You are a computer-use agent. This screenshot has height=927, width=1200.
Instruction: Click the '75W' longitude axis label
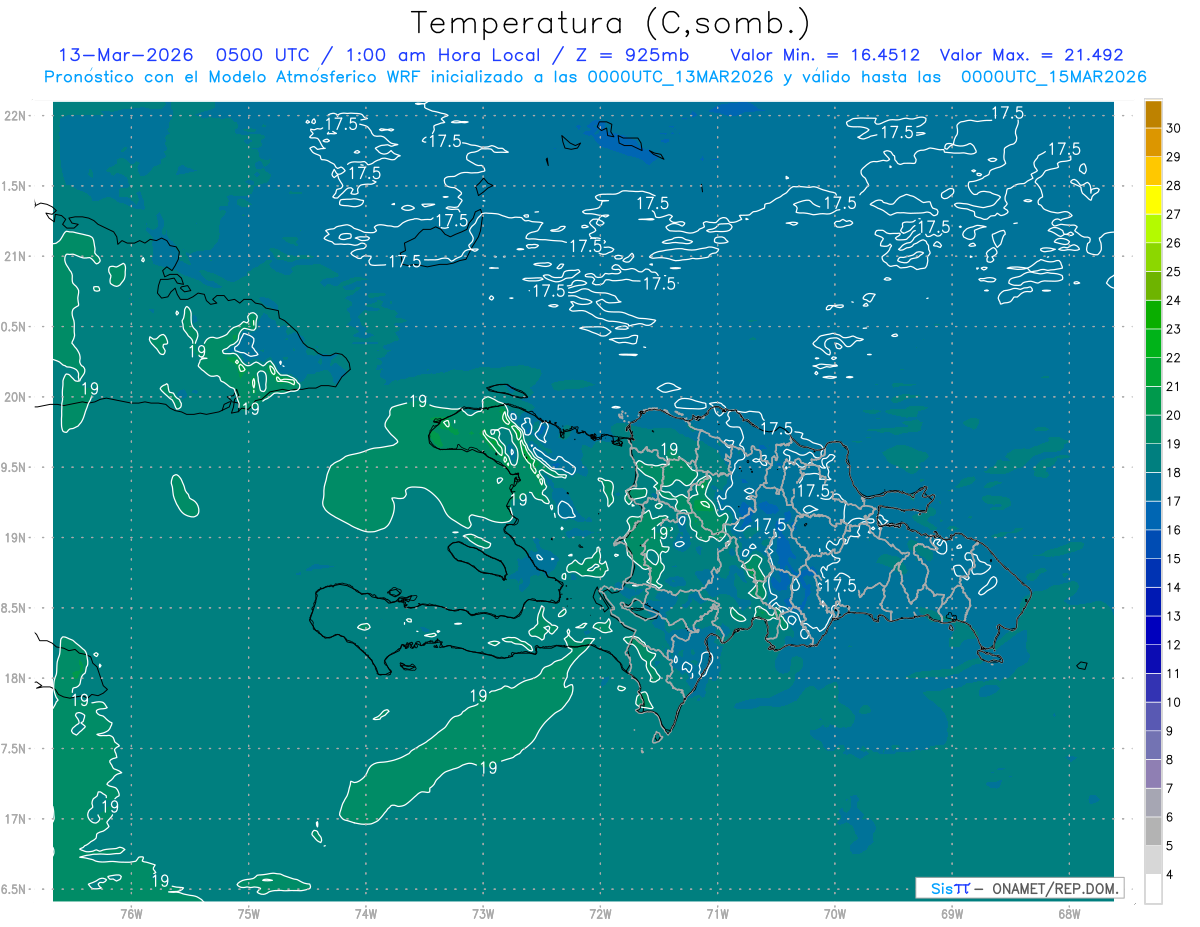point(249,914)
